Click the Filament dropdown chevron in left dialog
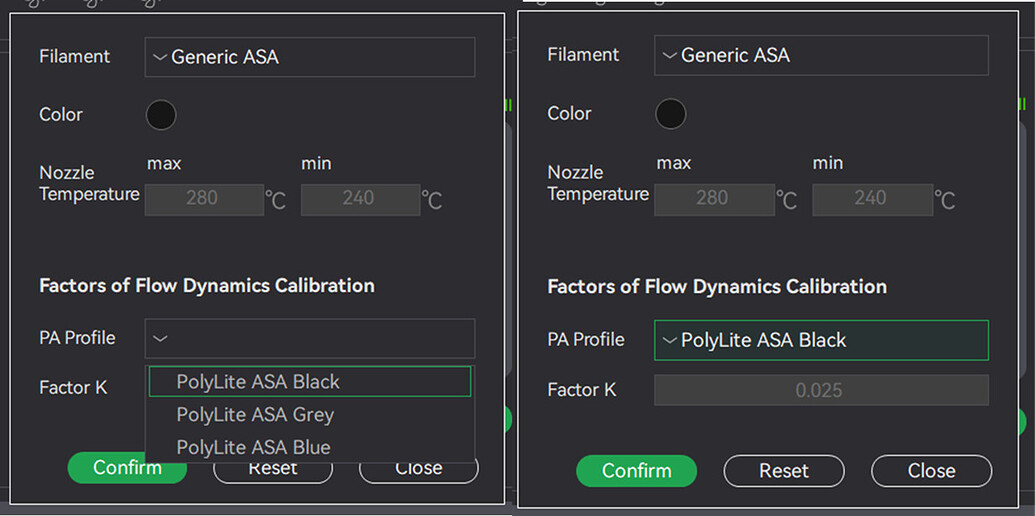Viewport: 1035px width, 516px height. click(x=160, y=57)
